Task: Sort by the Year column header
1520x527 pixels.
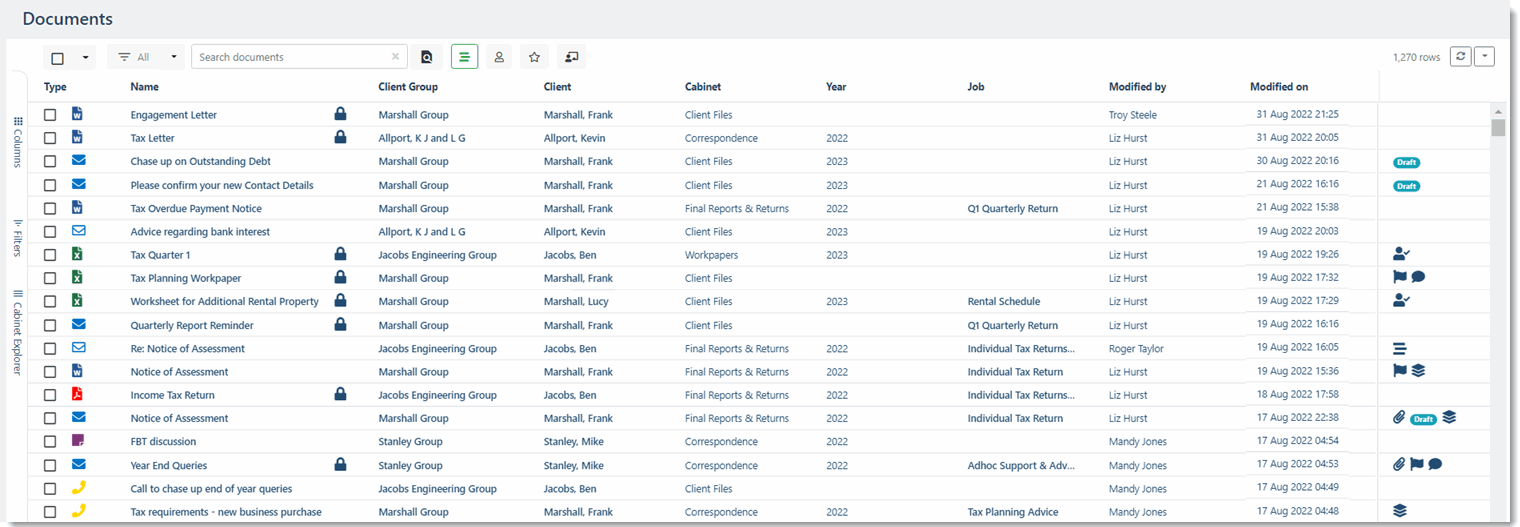Action: (836, 87)
